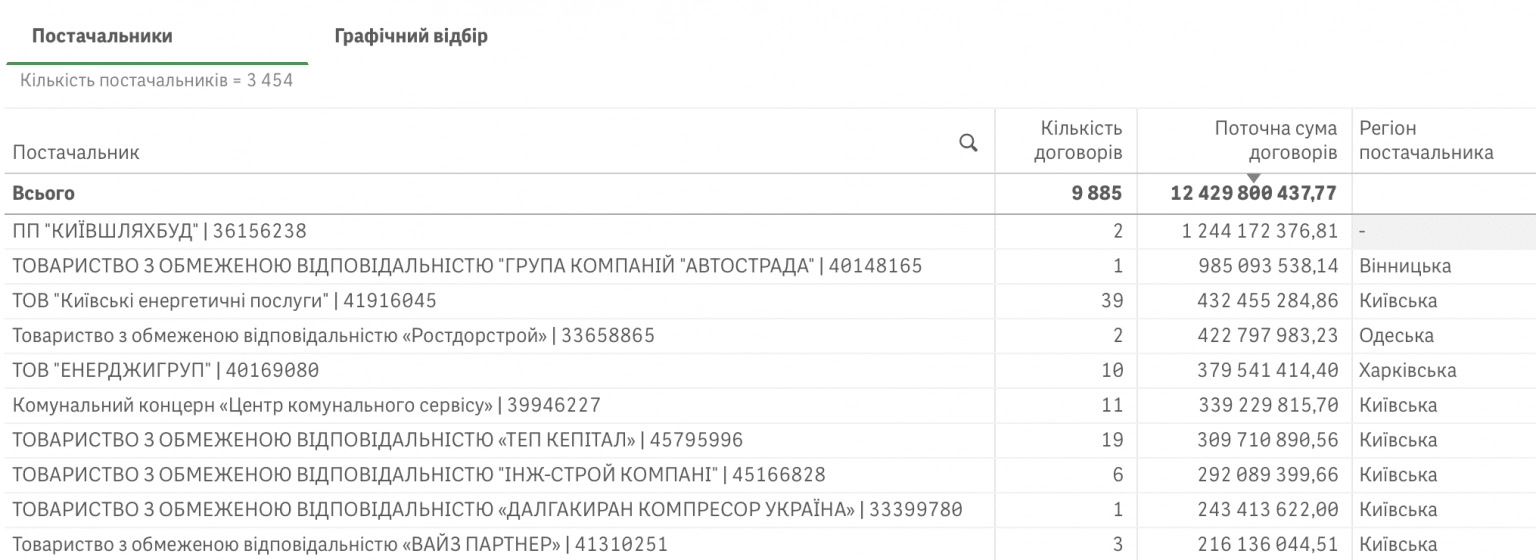This screenshot has height=560, width=1536.
Task: Click the total contracts count 9 885
Action: click(x=1097, y=193)
